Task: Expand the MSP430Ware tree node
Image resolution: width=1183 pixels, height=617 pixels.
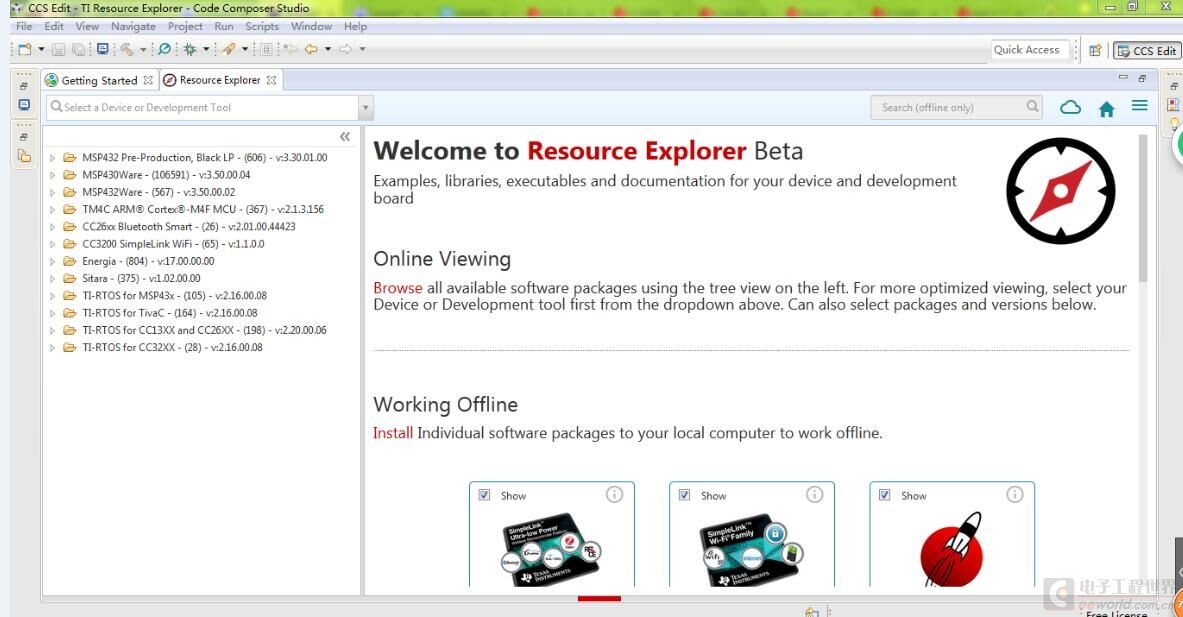Action: point(52,175)
